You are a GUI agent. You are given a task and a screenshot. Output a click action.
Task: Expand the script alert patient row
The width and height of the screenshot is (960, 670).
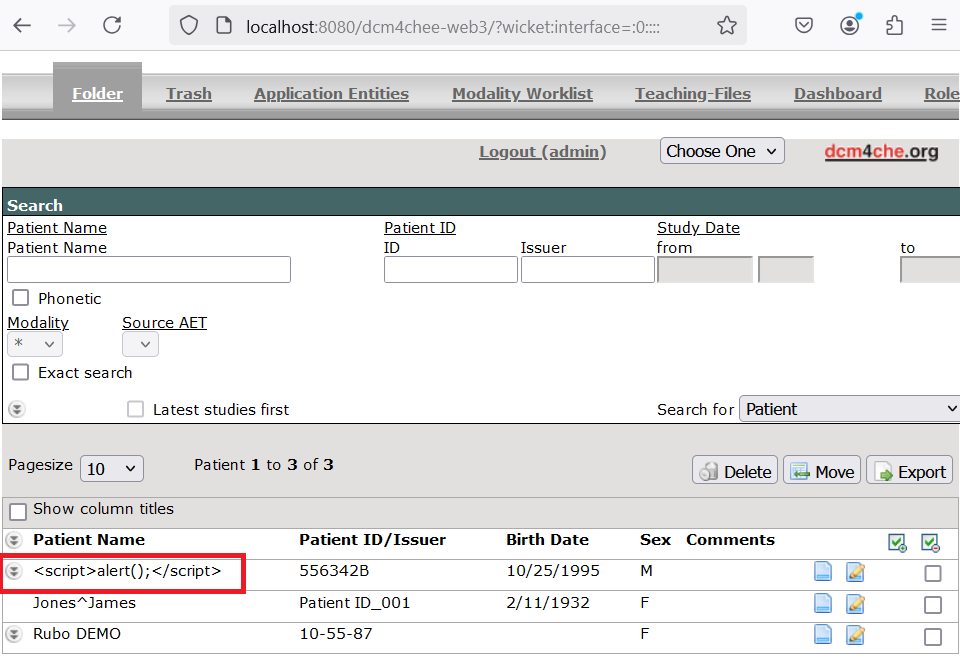click(x=13, y=571)
